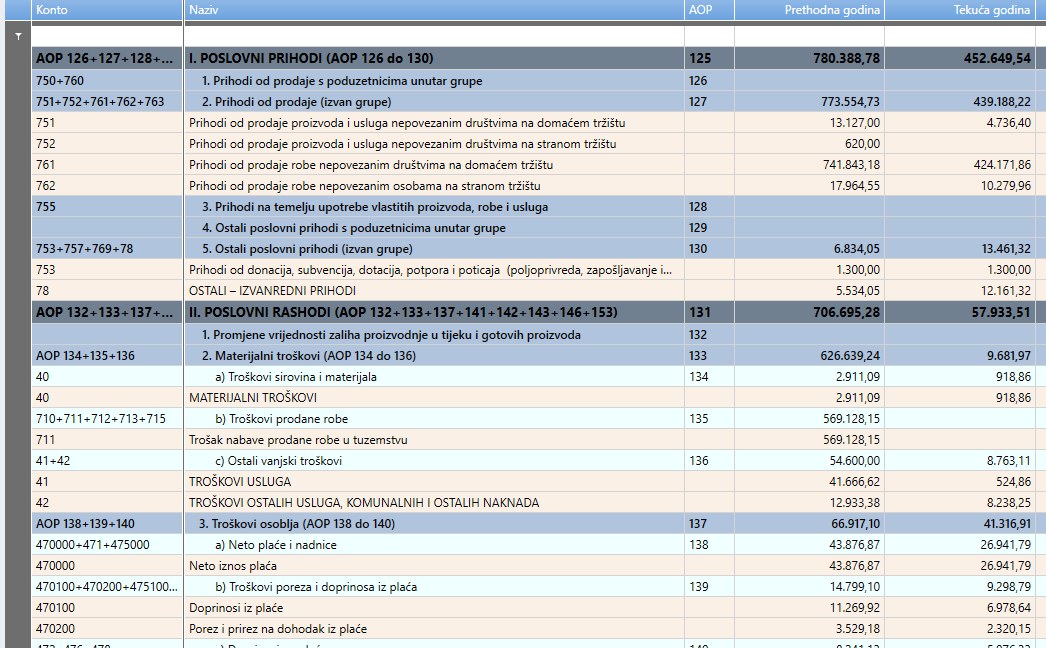The height and width of the screenshot is (648, 1046).
Task: Select the b) Troškovi prodane robe row
Action: 533,419
